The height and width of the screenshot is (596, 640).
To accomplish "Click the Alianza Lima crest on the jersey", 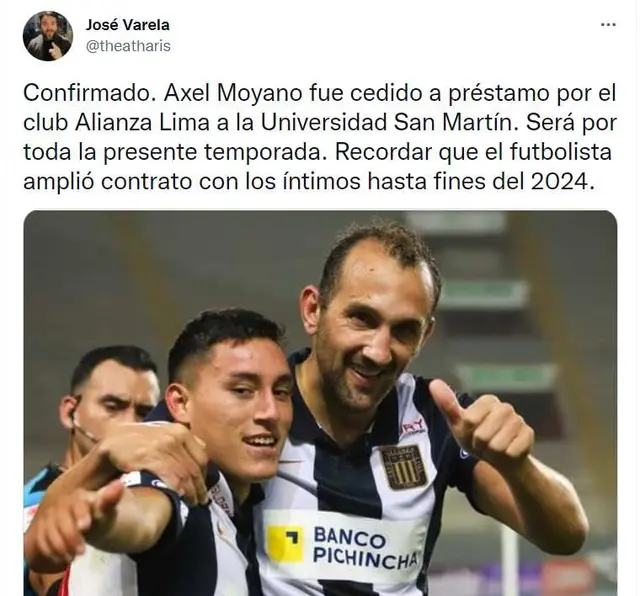I will pyautogui.click(x=404, y=467).
